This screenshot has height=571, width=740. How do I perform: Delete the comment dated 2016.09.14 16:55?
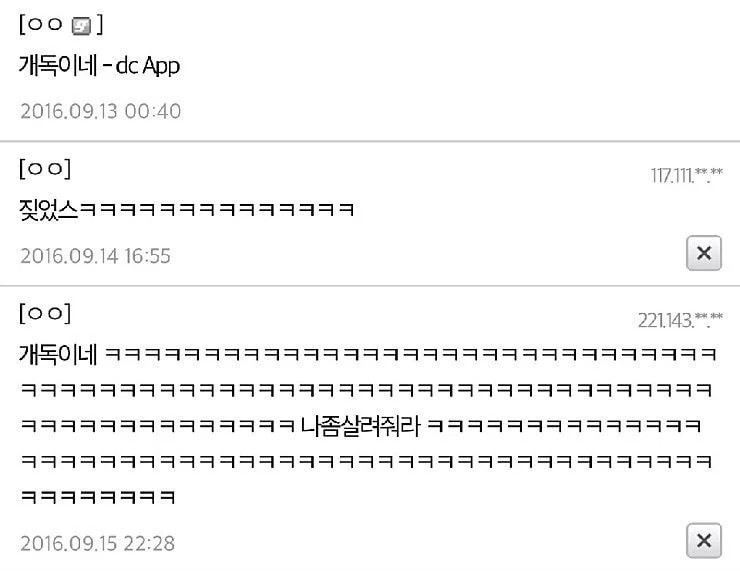coord(704,253)
